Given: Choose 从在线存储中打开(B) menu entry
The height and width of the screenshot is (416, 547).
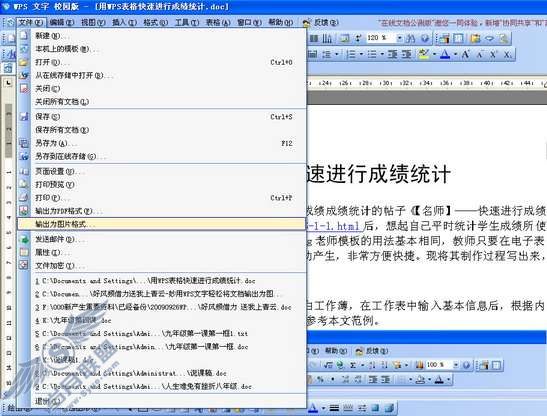Looking at the screenshot, I should (x=162, y=75).
